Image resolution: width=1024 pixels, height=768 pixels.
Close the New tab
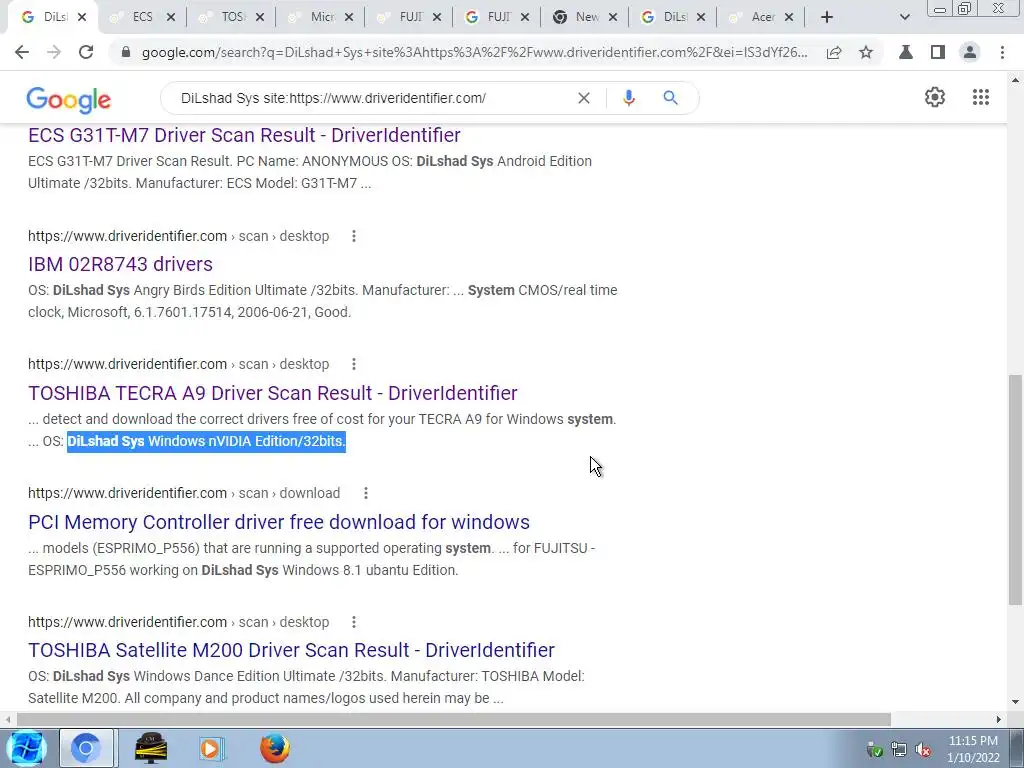[x=613, y=18]
